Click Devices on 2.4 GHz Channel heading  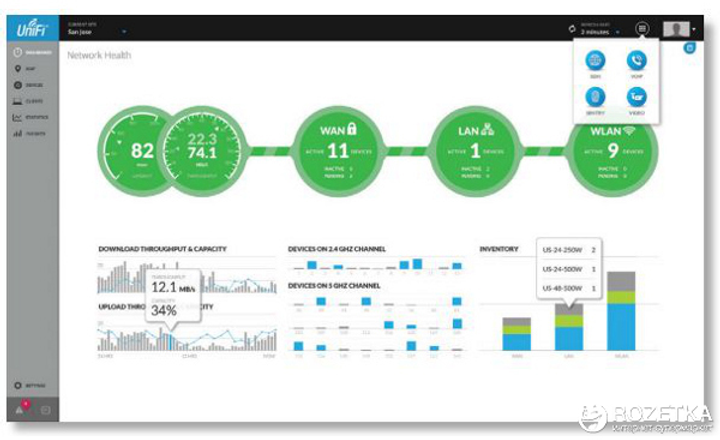[x=337, y=248]
